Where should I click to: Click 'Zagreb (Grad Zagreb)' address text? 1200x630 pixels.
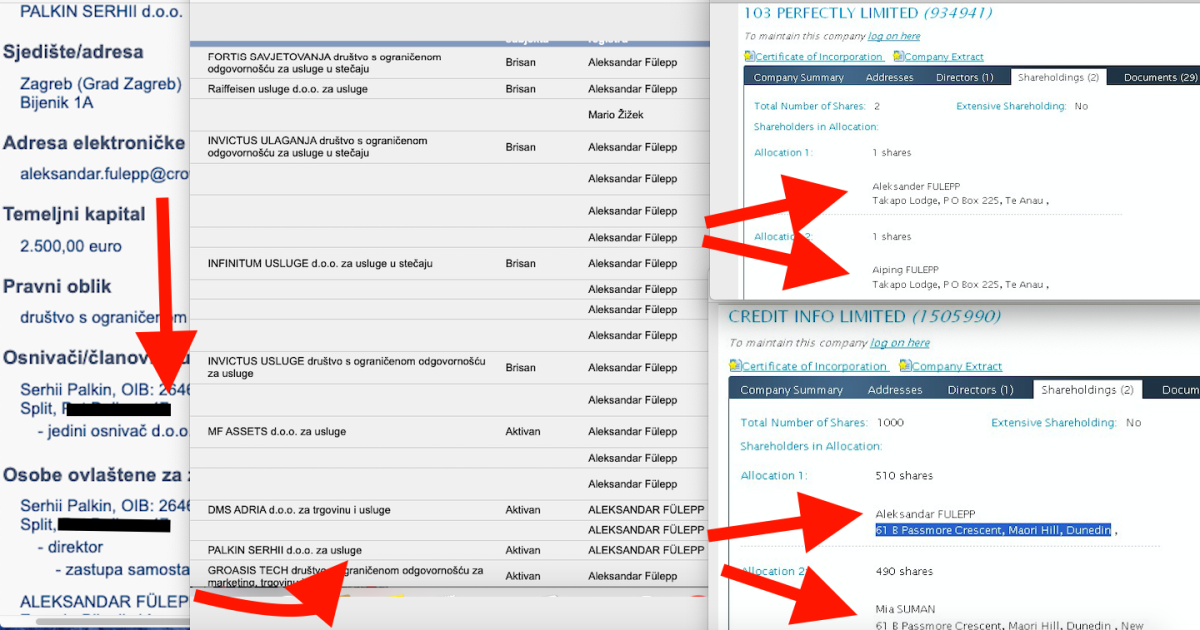(x=101, y=84)
